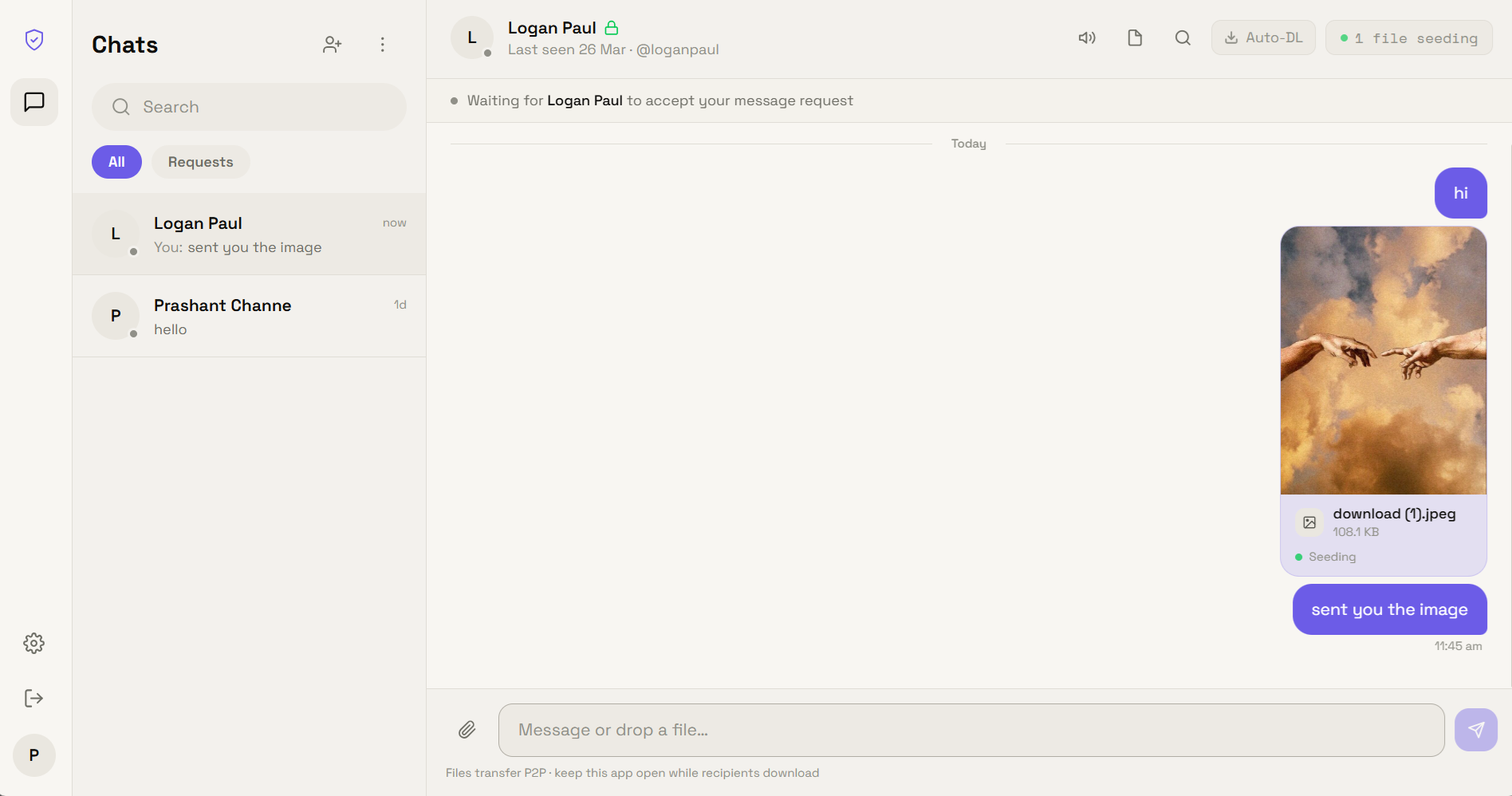The image size is (1512, 796).
Task: Open the 1 file seeding indicator
Action: (x=1409, y=37)
